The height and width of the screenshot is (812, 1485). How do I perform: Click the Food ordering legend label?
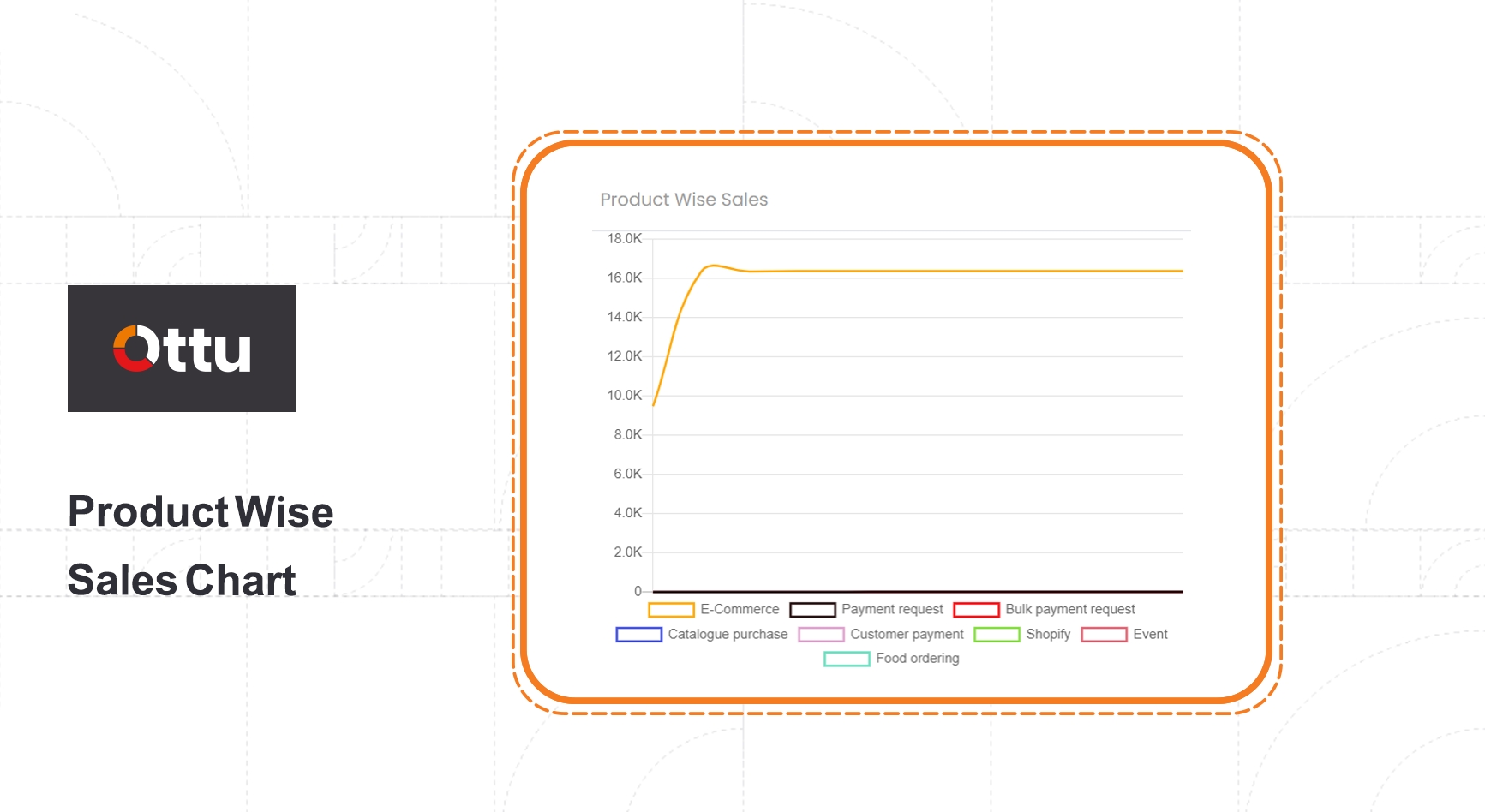917,658
